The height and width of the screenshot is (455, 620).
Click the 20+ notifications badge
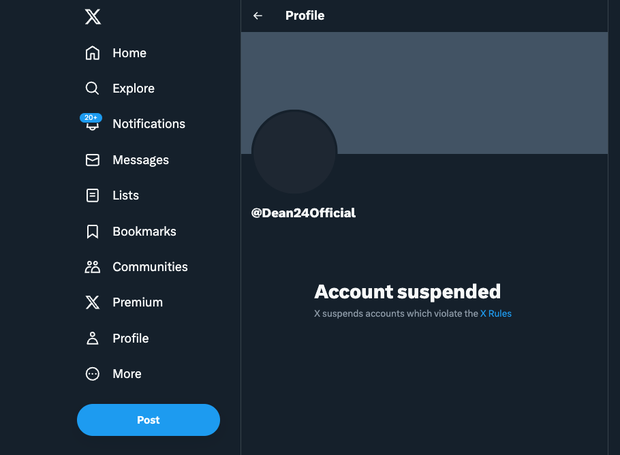pos(91,118)
